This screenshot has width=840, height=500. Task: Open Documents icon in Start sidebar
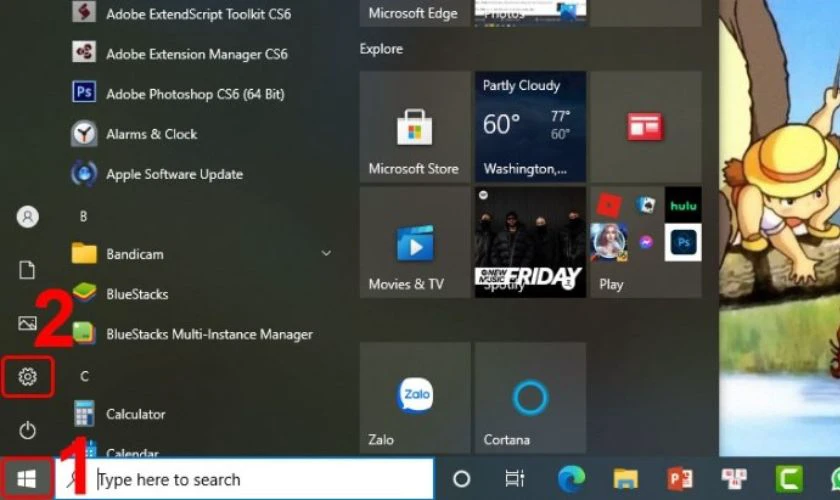27,270
